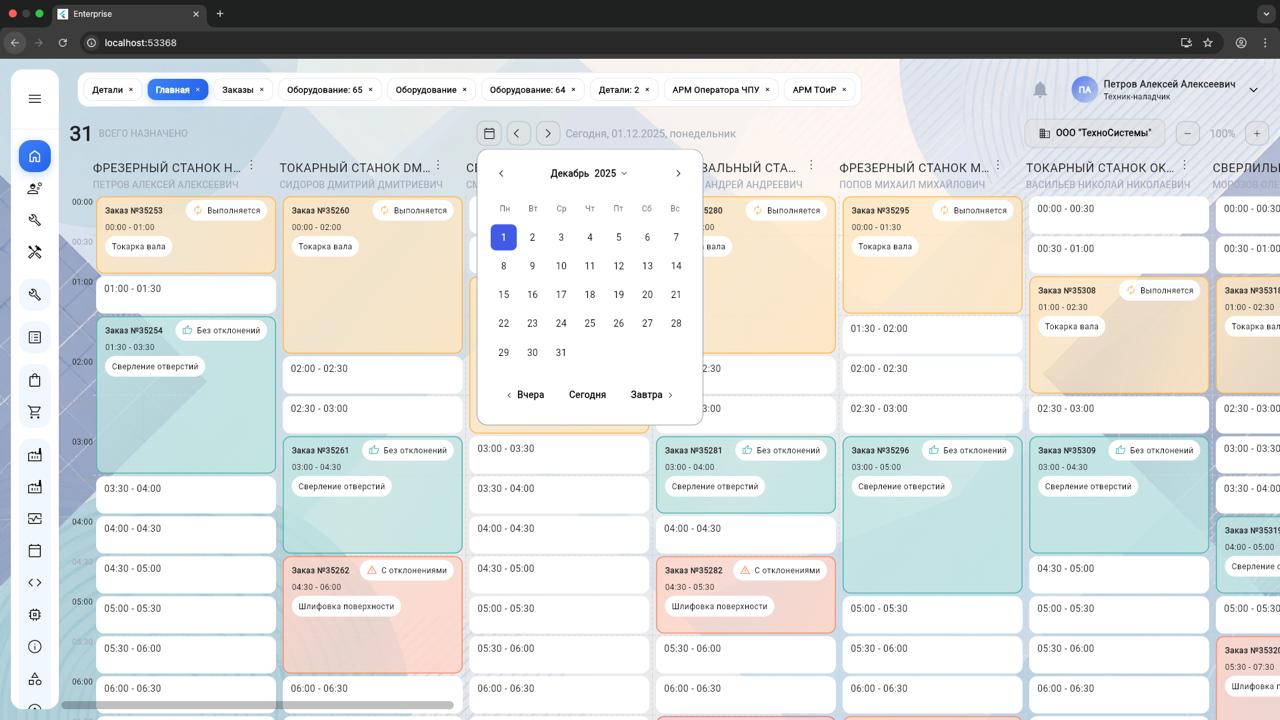Screen dimensions: 1280x720
Task: Click the plus zoom-in button
Action: 1257,133
